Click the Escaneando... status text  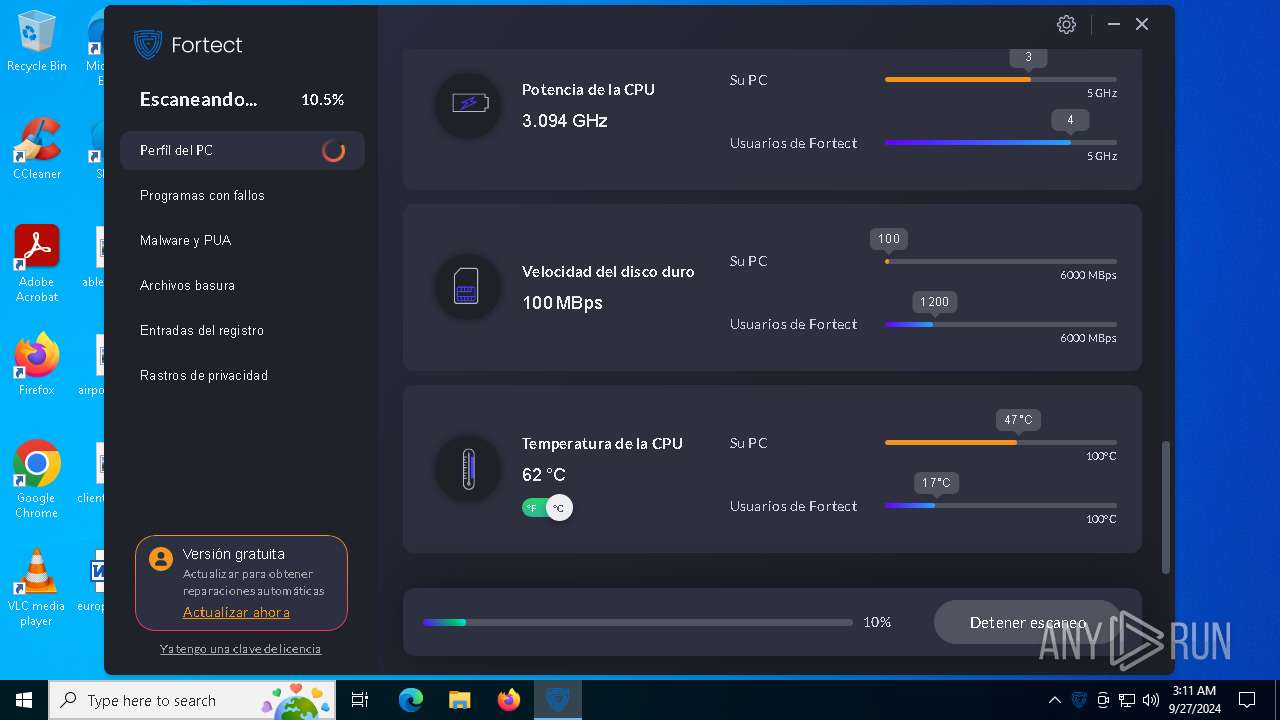pos(198,99)
